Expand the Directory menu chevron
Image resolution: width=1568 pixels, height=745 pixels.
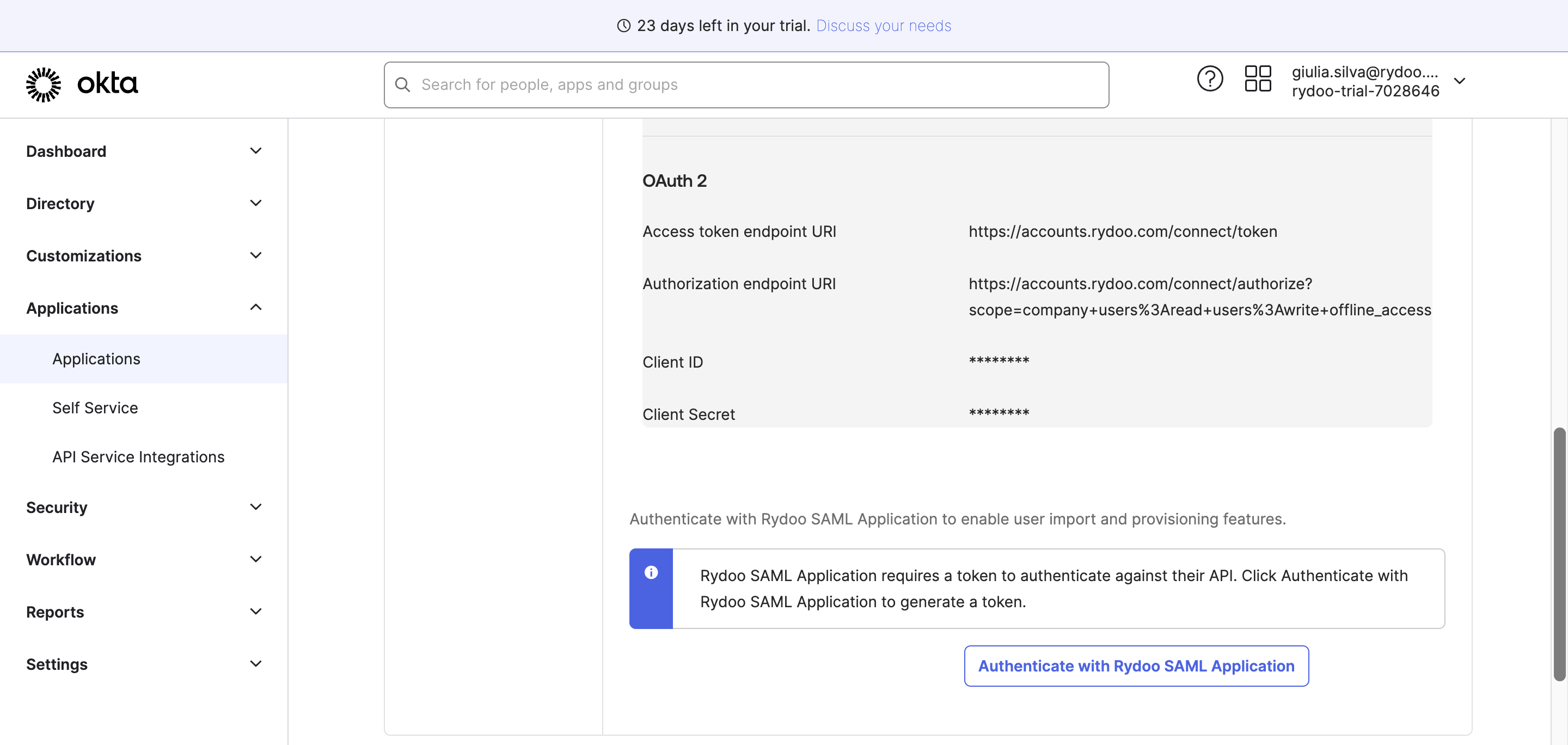[x=256, y=203]
